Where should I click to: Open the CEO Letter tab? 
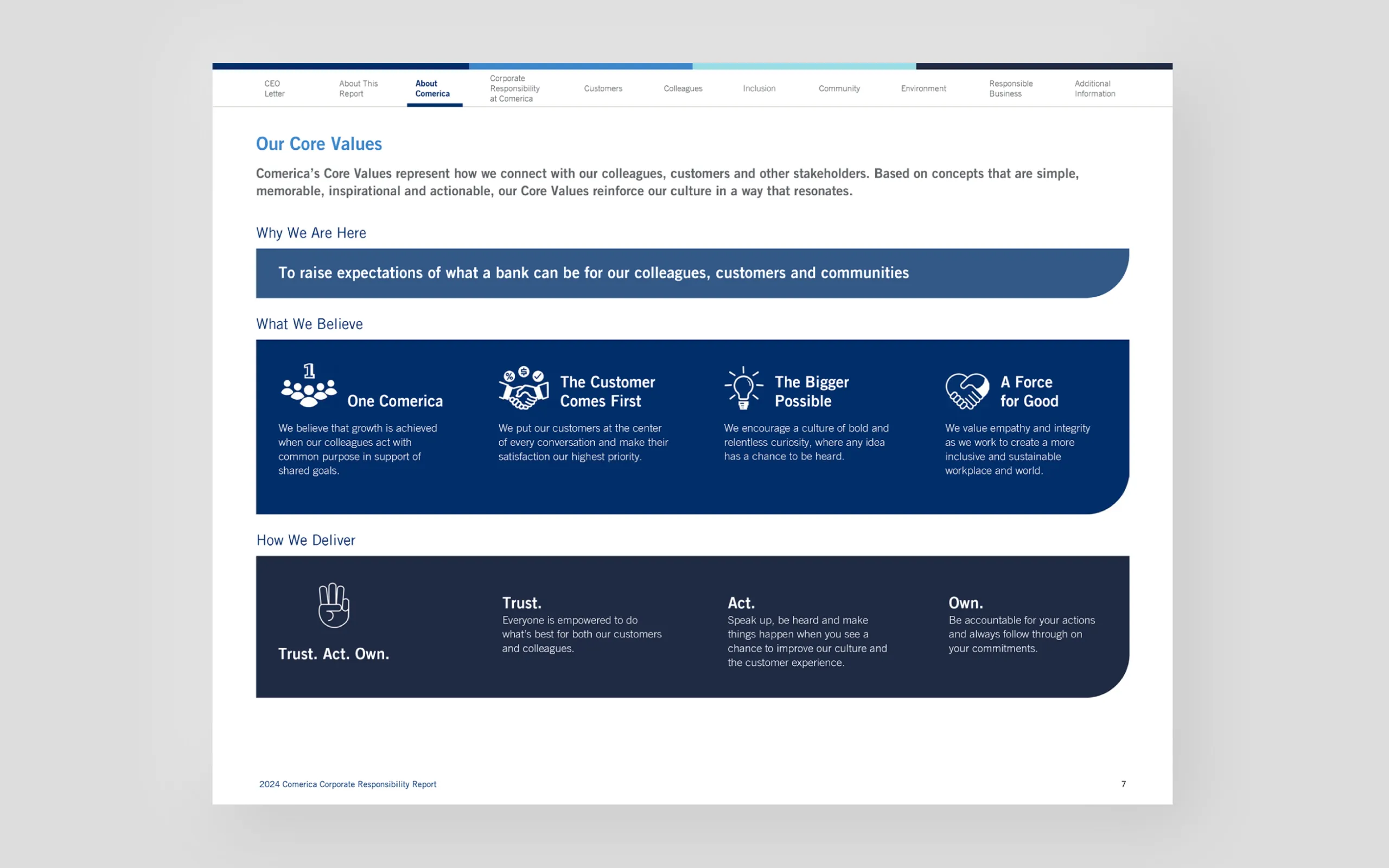[275, 88]
